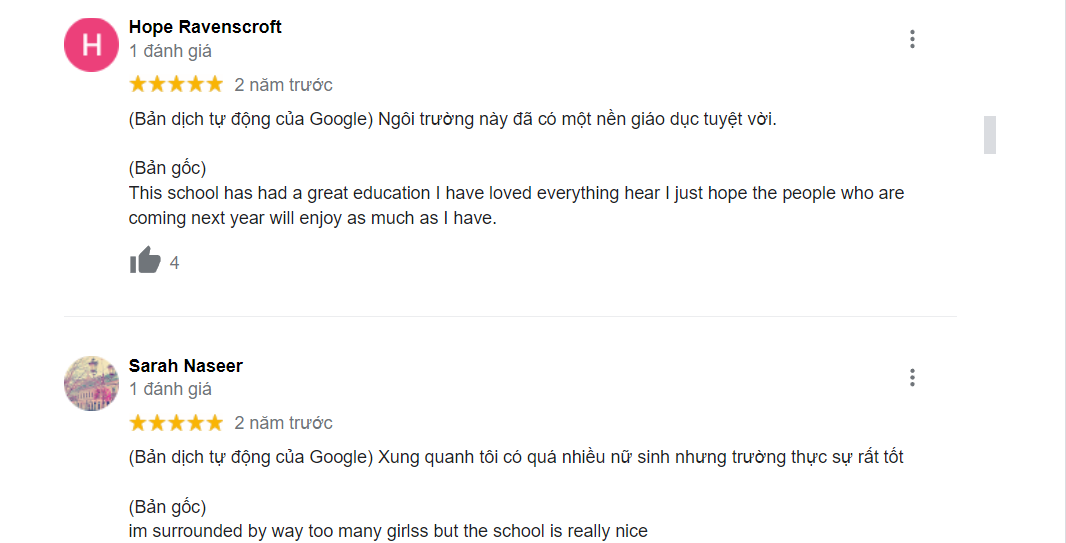Click Hope's original "This school has had" text

tap(516, 193)
